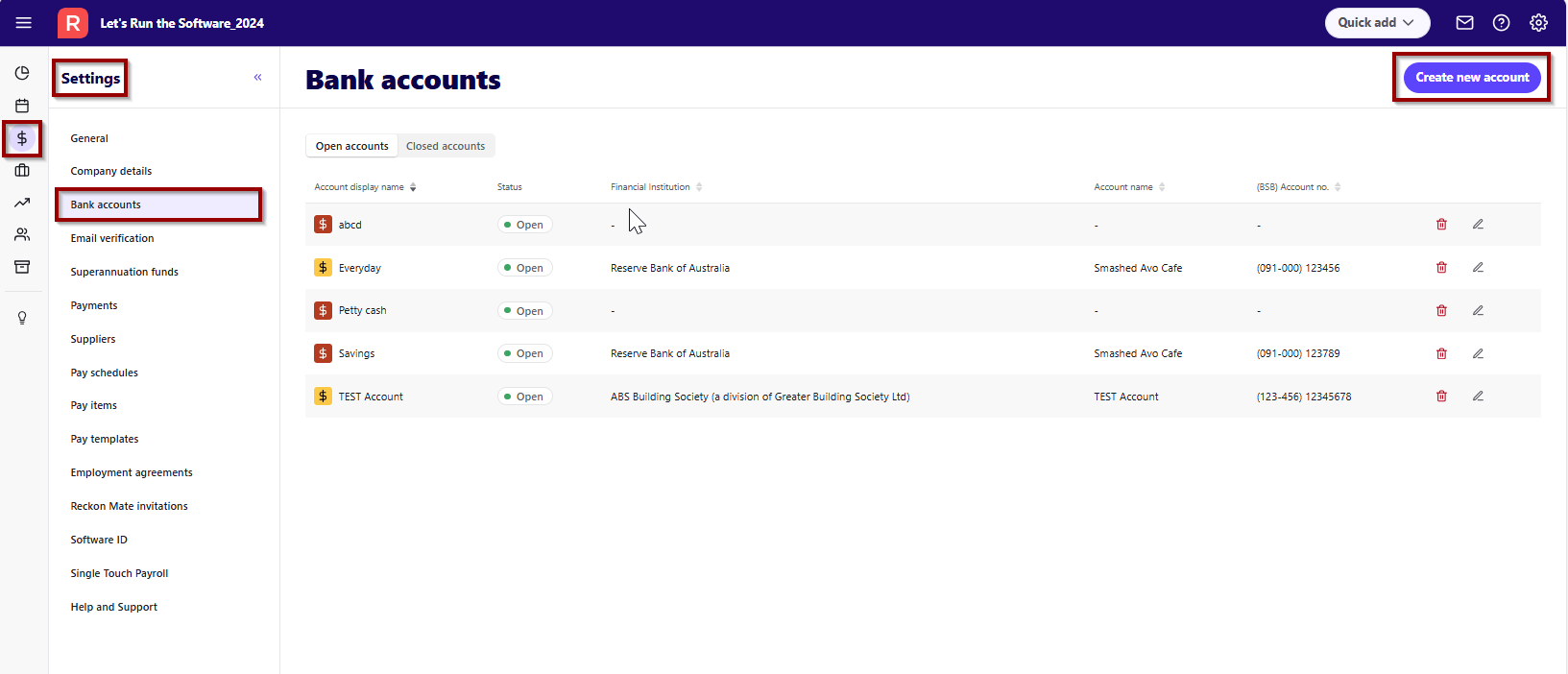Open the settings gear icon
1568x674 pixels.
click(x=1538, y=23)
